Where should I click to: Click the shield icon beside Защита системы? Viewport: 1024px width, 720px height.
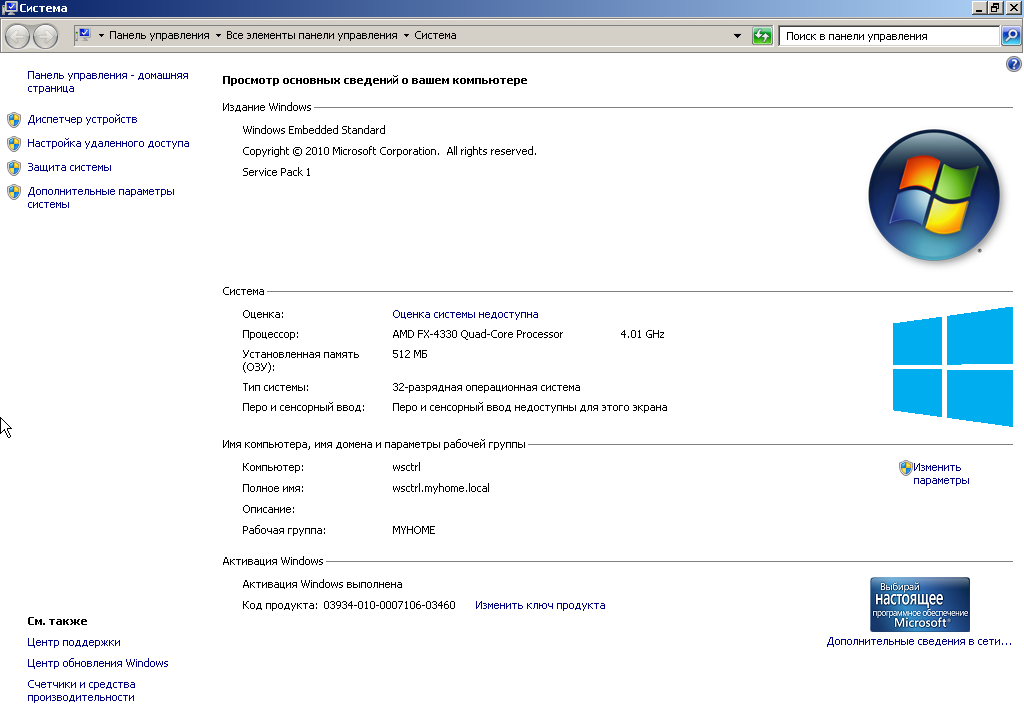(14, 167)
